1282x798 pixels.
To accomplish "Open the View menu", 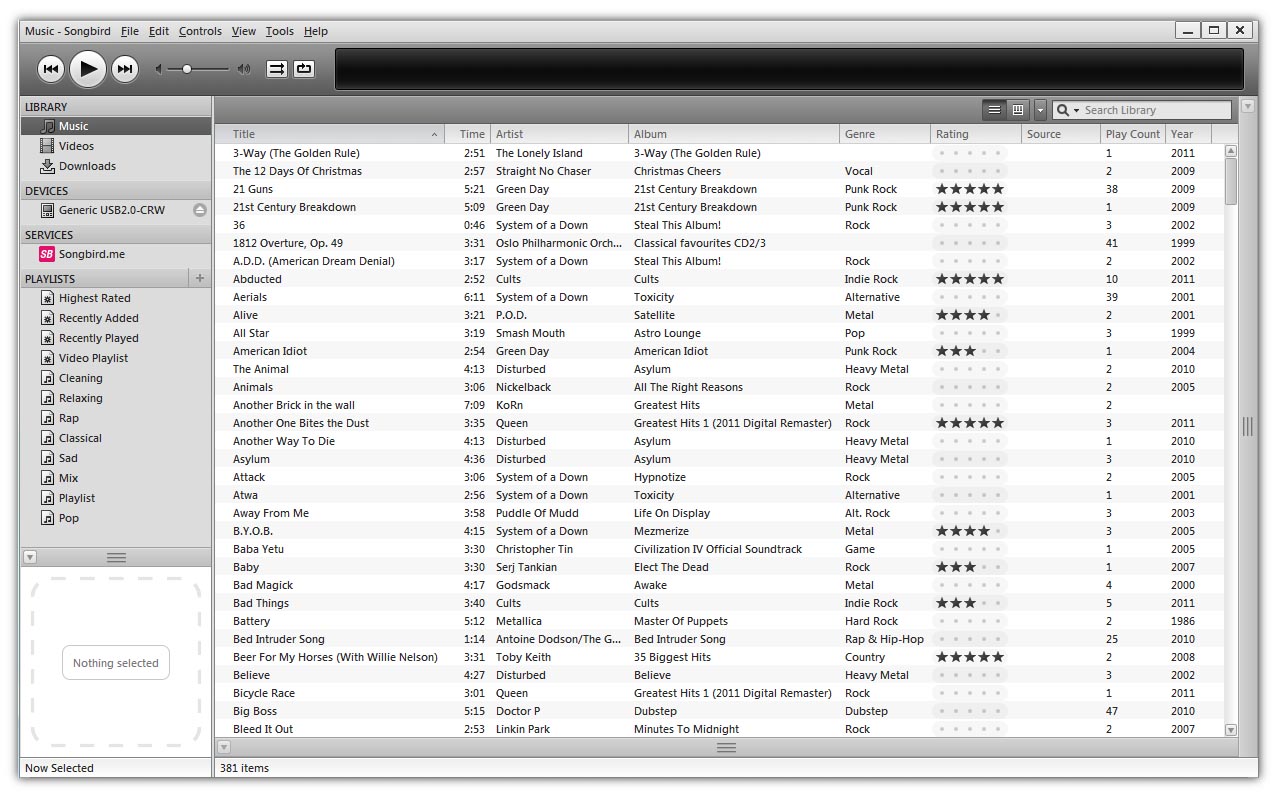I will pyautogui.click(x=244, y=31).
